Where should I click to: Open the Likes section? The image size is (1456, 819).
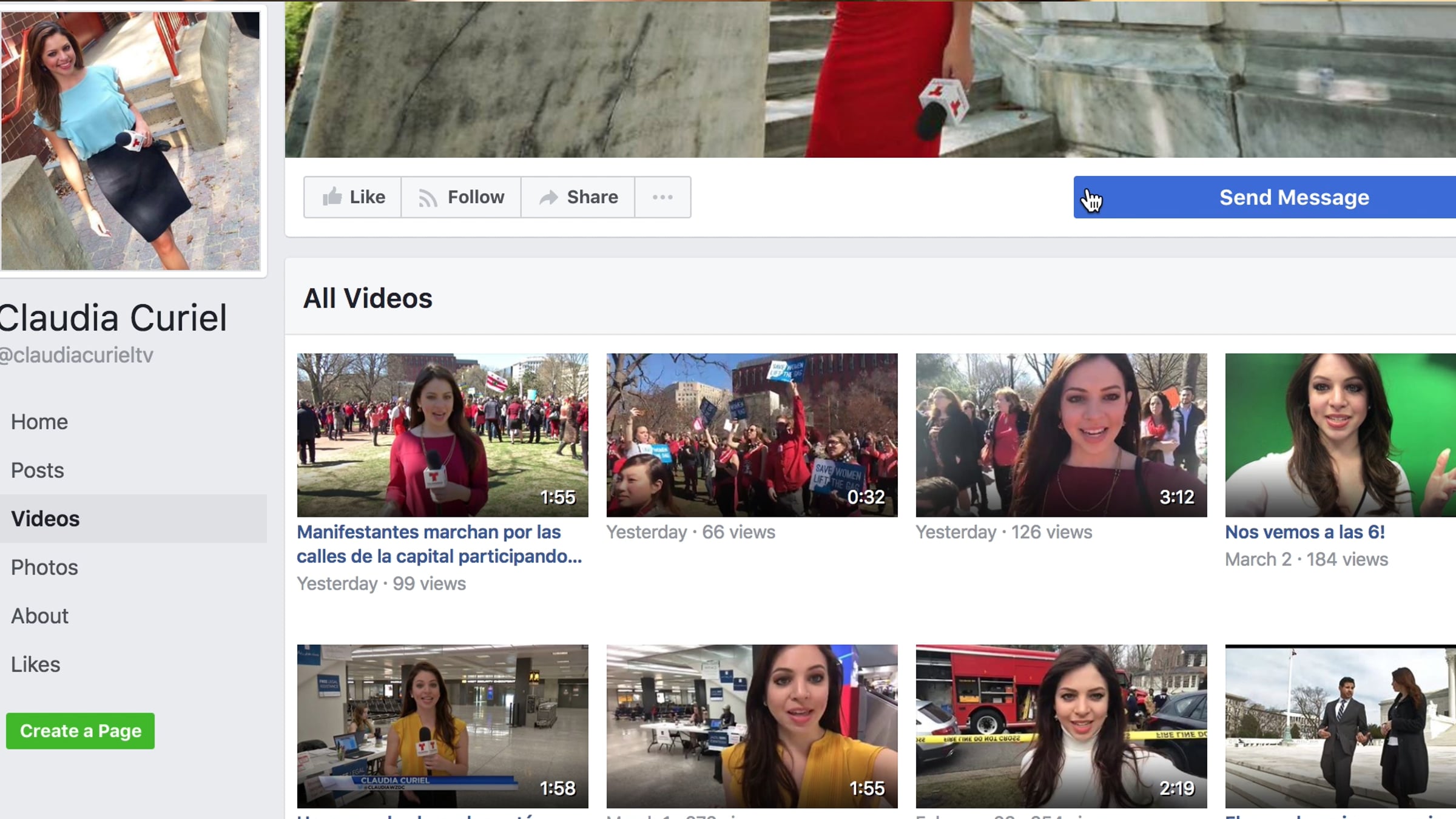(36, 664)
